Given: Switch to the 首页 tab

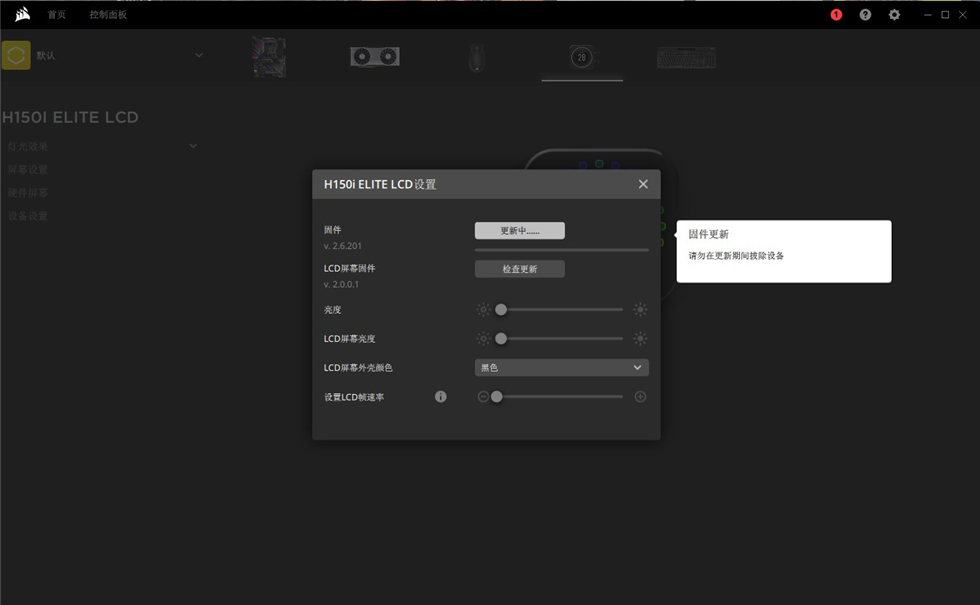Looking at the screenshot, I should [56, 14].
